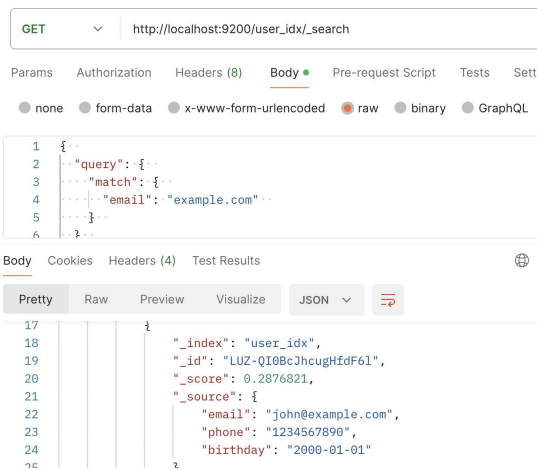This screenshot has height=470, width=537.
Task: Click the phone value "1234567890"
Action: click(x=308, y=432)
